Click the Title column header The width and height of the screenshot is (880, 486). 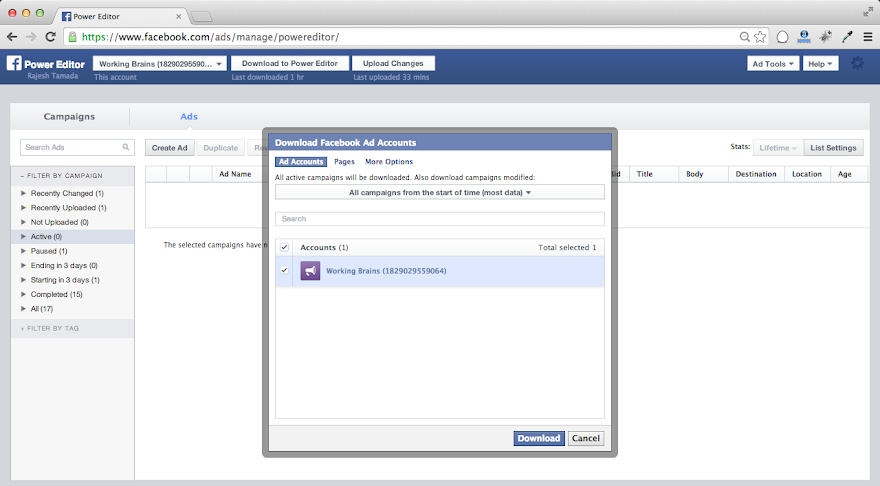pyautogui.click(x=644, y=174)
